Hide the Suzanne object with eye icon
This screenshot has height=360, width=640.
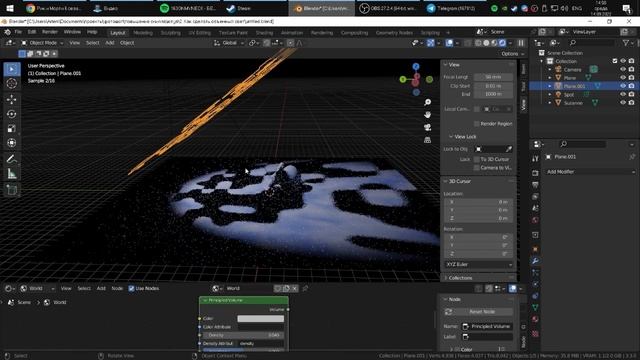[623, 103]
